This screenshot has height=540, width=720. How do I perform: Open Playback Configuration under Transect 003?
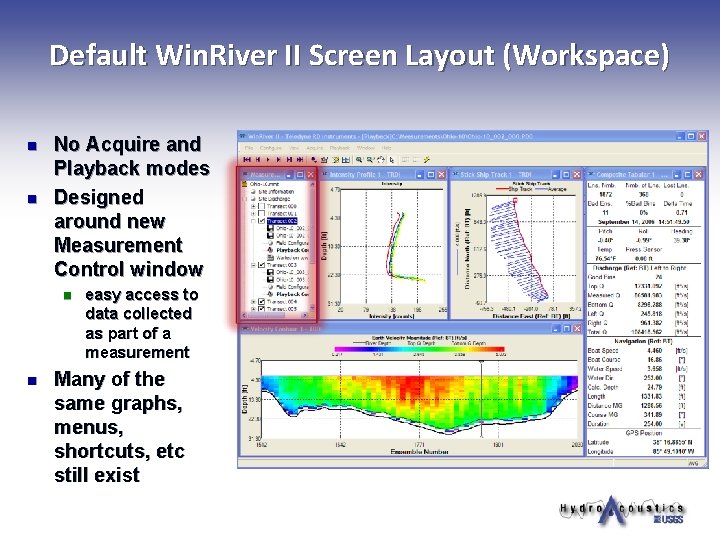[289, 294]
